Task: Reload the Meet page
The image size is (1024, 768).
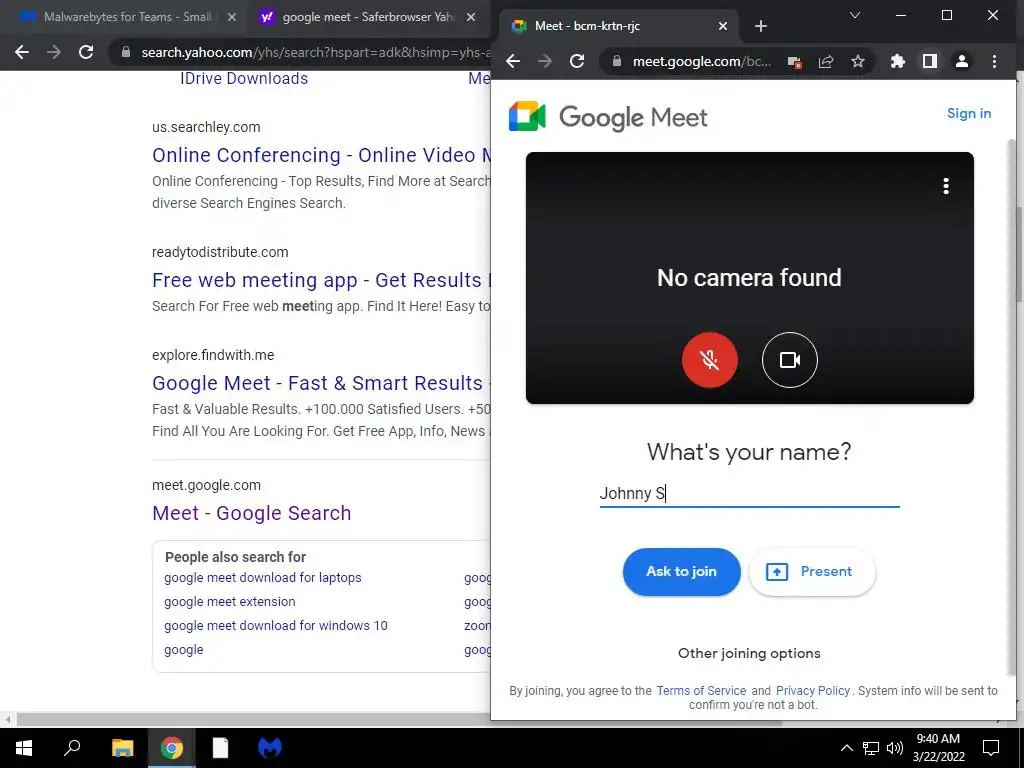Action: (x=577, y=61)
